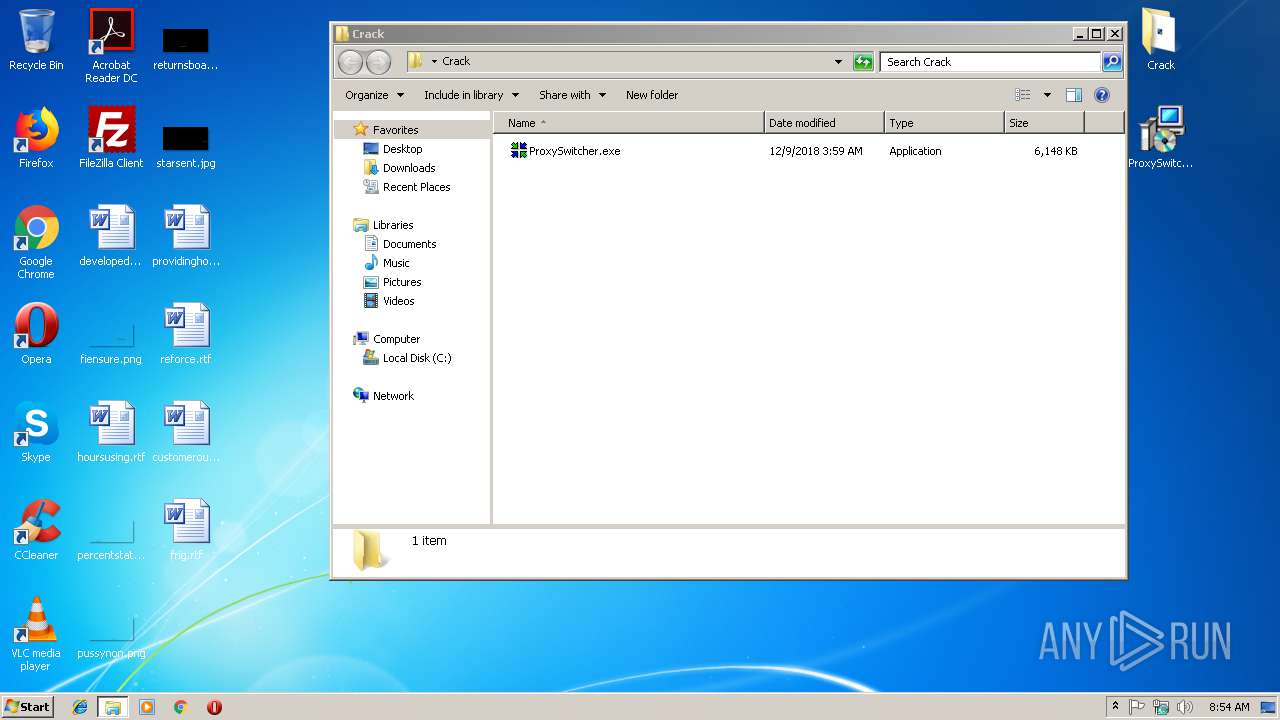Refresh the Crack folder view

coord(863,62)
